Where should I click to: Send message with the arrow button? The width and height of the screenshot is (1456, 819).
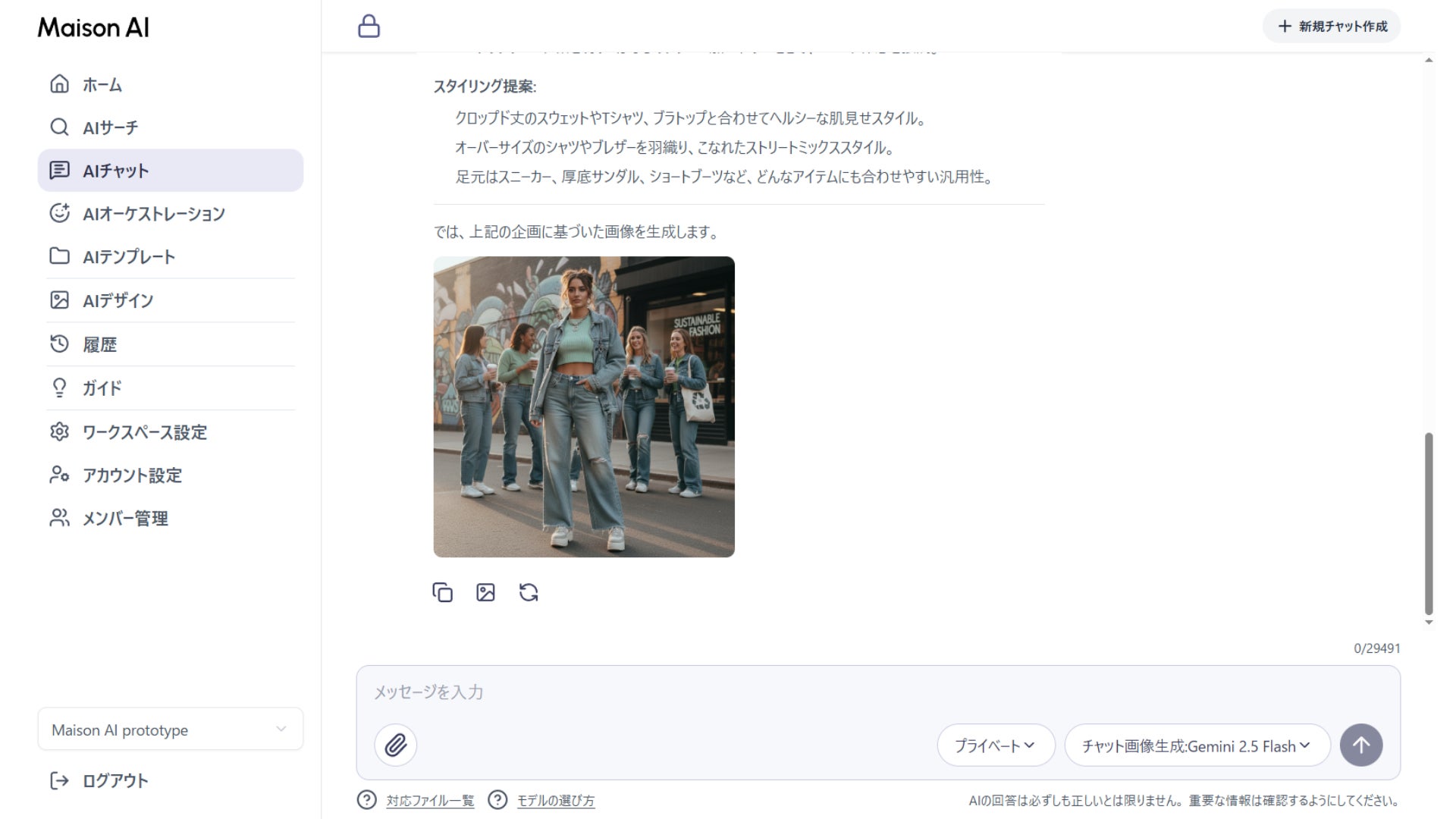(1360, 745)
